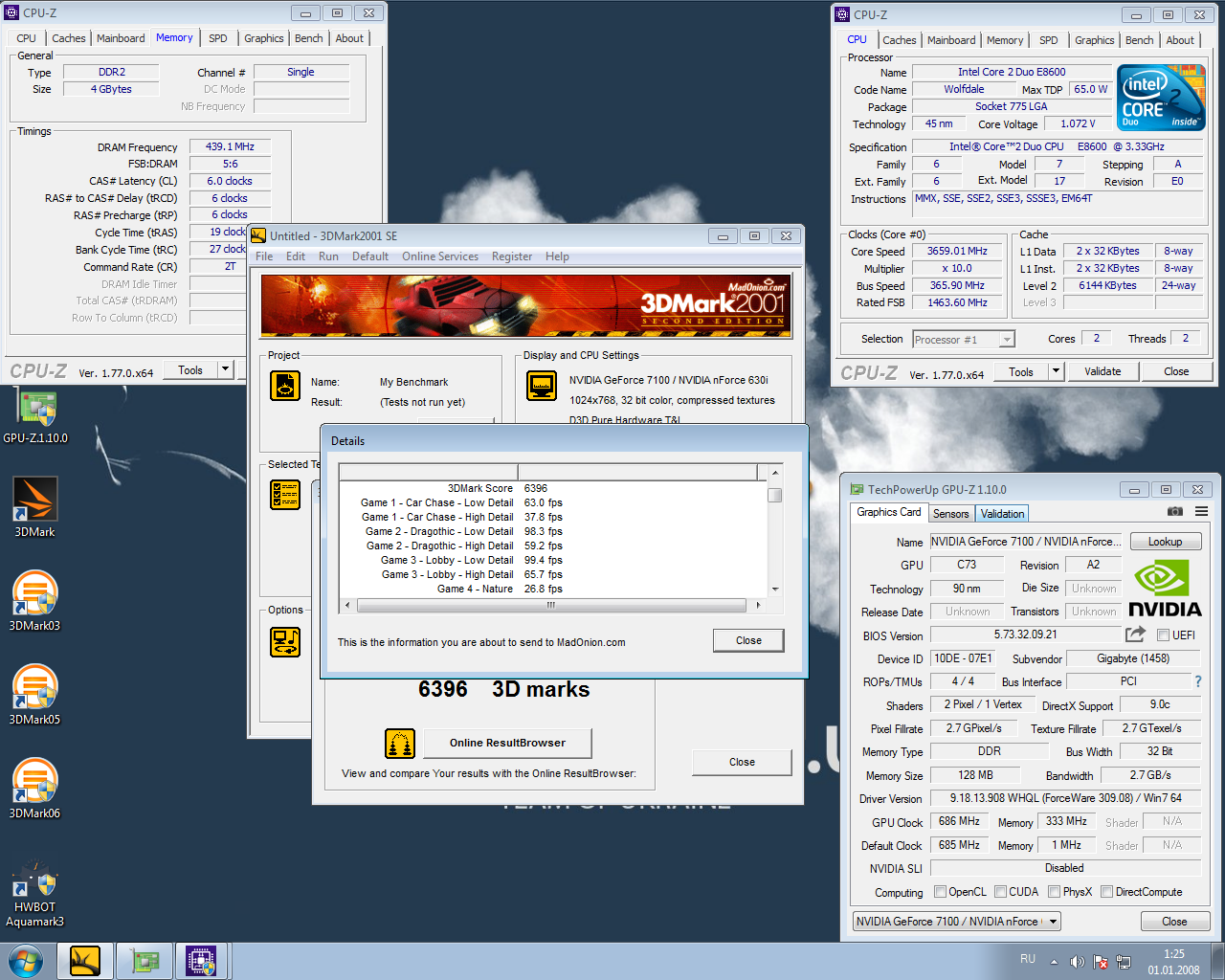Toggle the CUDA checkbox

(1000, 891)
